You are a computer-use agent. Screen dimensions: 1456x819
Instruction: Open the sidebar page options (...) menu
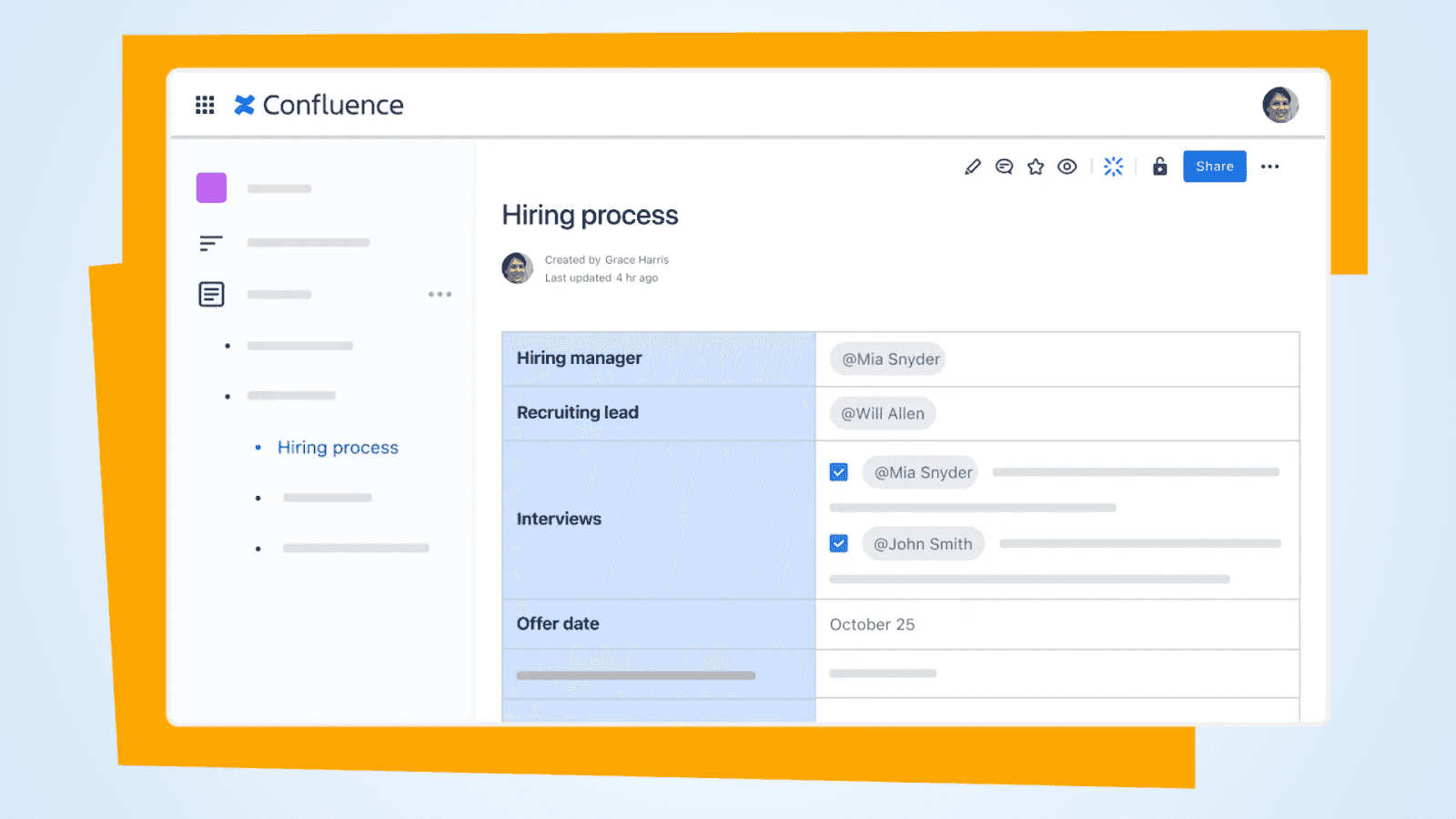440,294
